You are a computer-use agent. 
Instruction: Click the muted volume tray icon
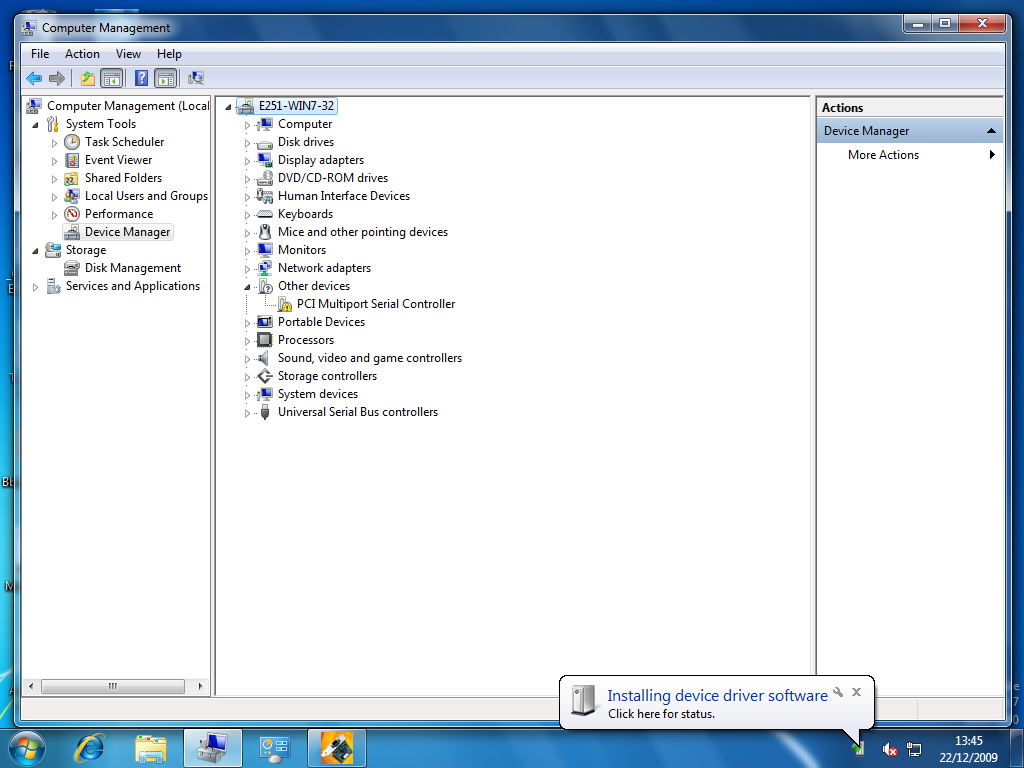point(889,749)
